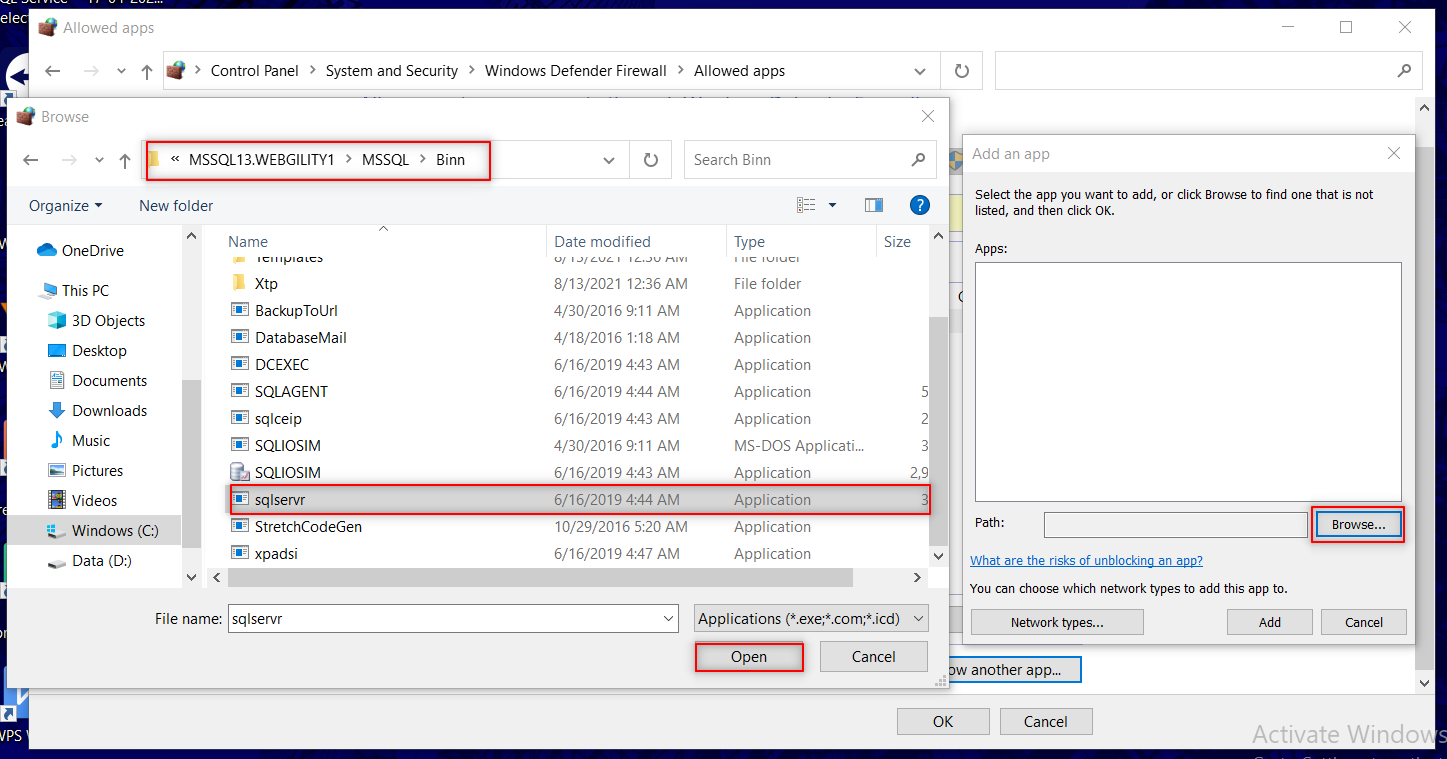Click MSSQL in the address breadcrumb
This screenshot has height=759, width=1447.
coord(385,160)
